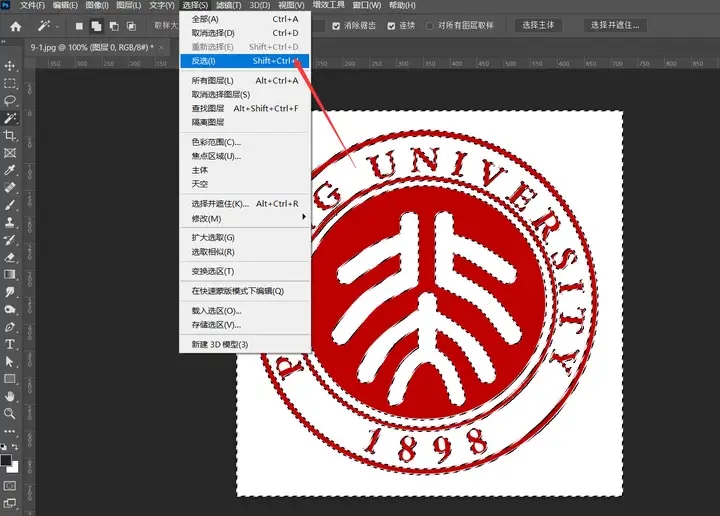Reset to default foreground and background colors

coord(4,446)
